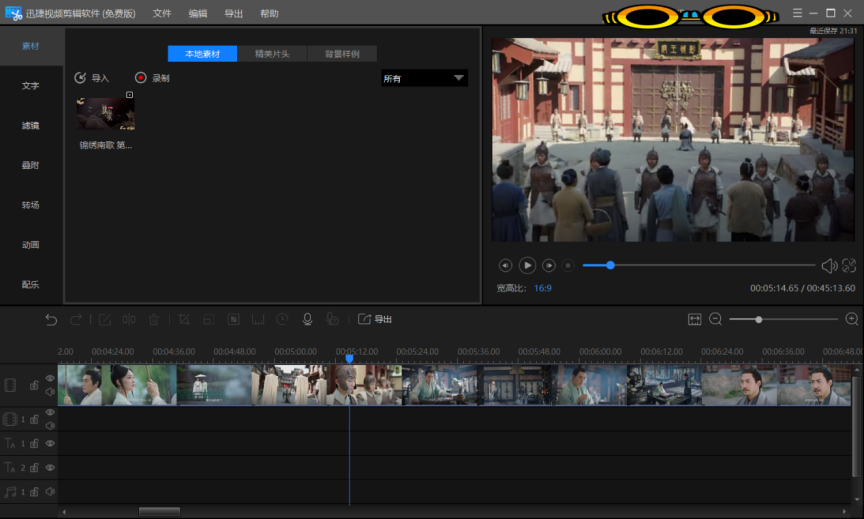Switch to 精美片头 tab
864x519 pixels.
coord(272,54)
